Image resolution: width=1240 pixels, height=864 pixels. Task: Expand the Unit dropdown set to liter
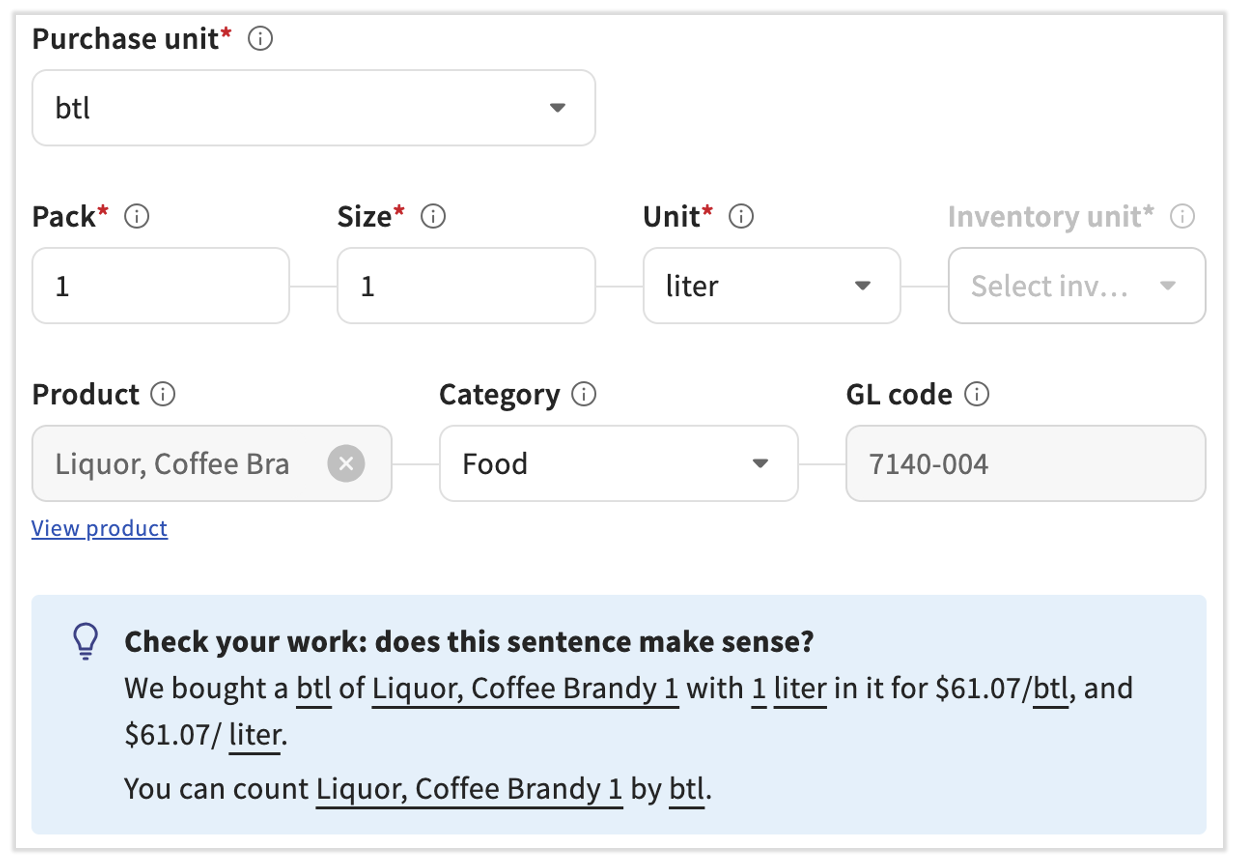[770, 286]
